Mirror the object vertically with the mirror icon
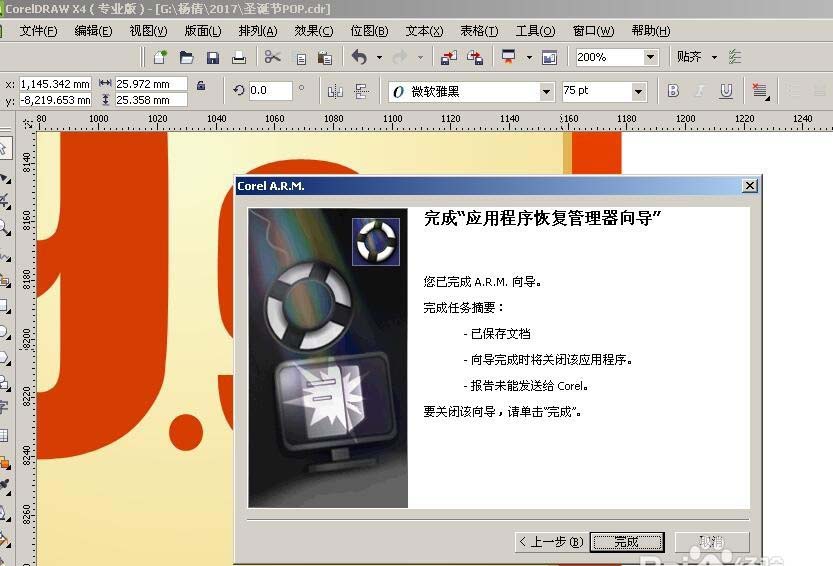The height and width of the screenshot is (566, 833). [362, 91]
